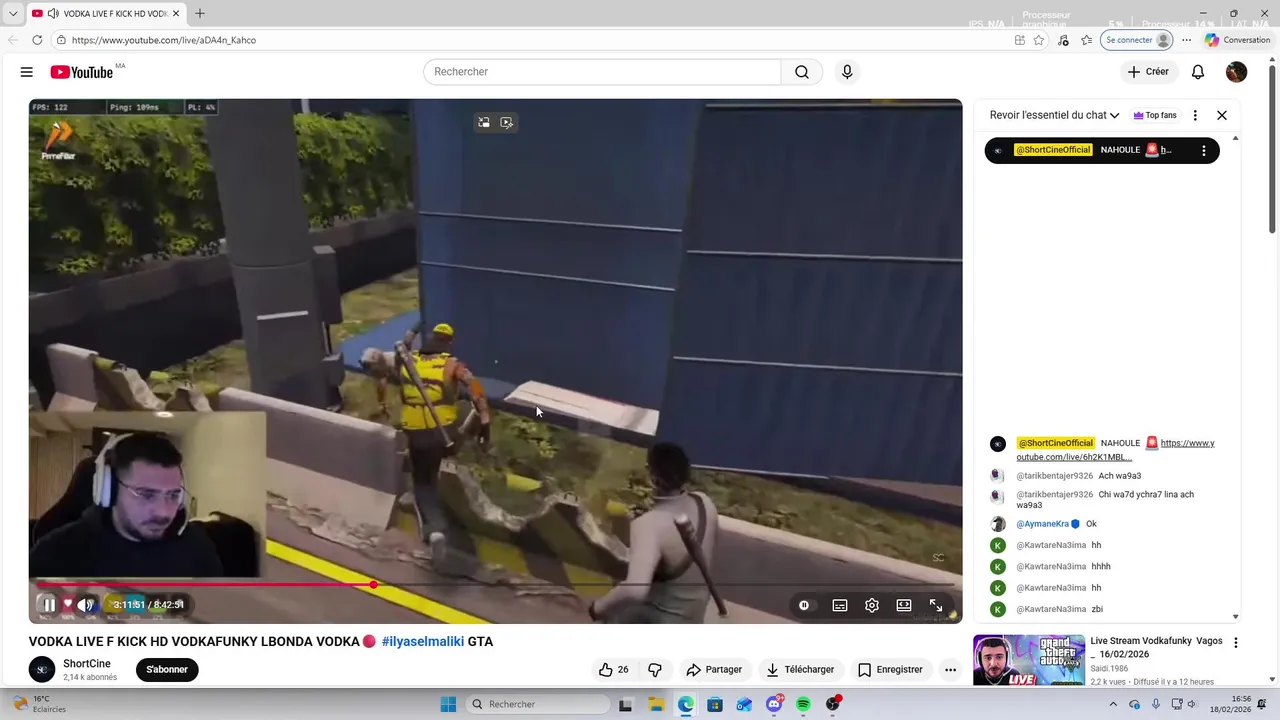Open Edge media control icon
Image resolution: width=1280 pixels, height=720 pixels.
point(1063,40)
